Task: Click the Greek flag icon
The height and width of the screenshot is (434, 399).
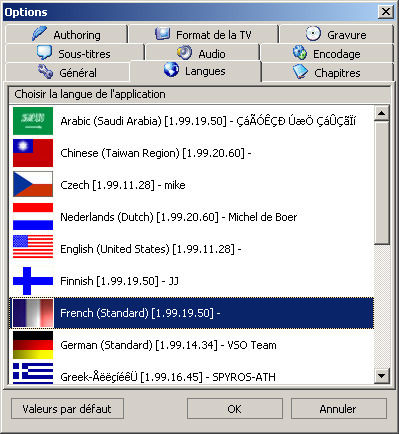Action: [33, 373]
